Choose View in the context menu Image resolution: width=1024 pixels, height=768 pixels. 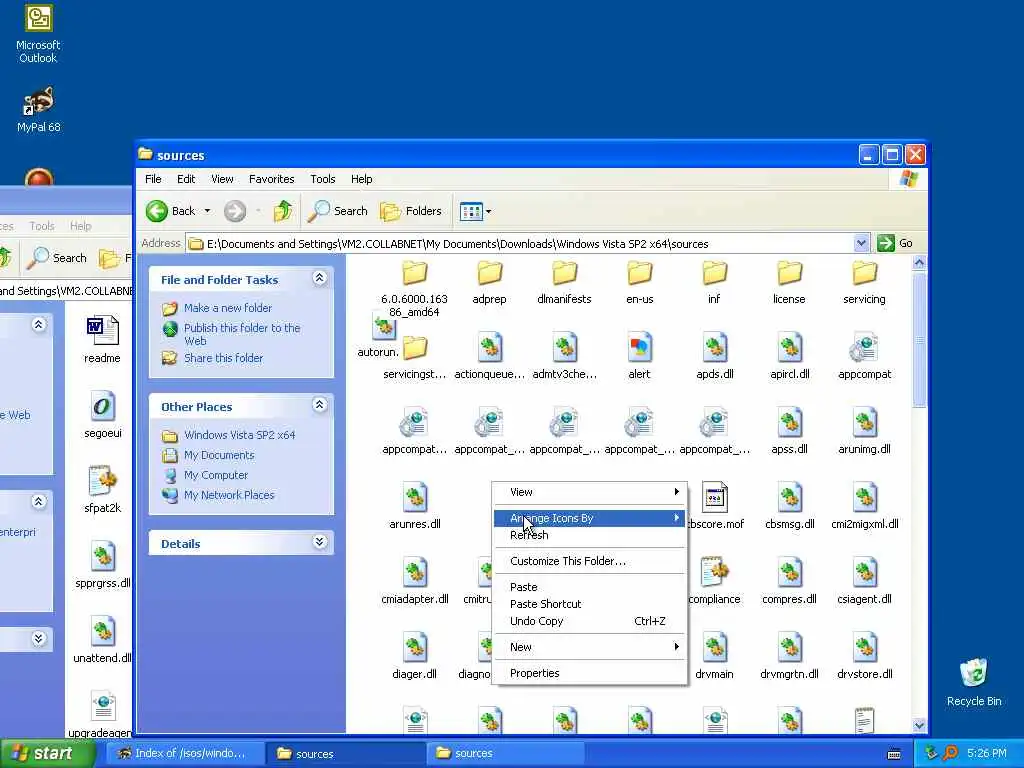point(588,492)
